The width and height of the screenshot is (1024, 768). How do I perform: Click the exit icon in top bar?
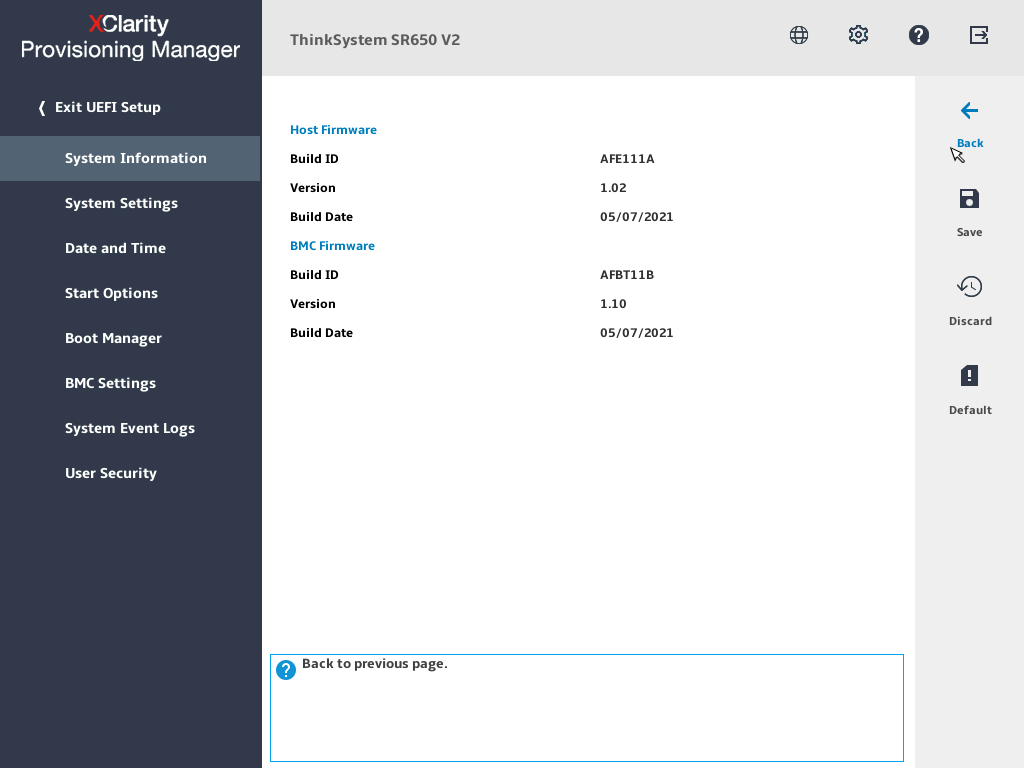pyautogui.click(x=979, y=35)
